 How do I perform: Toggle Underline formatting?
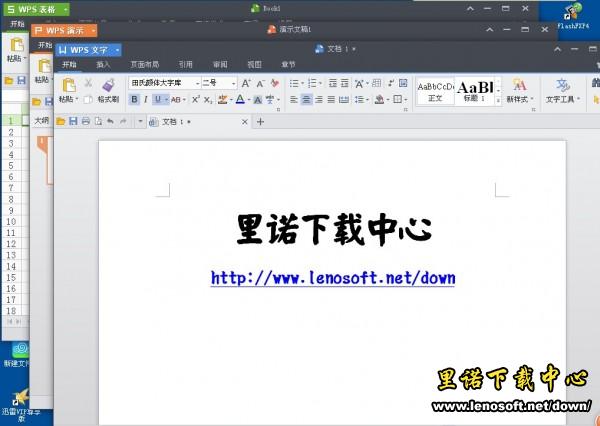coord(158,100)
